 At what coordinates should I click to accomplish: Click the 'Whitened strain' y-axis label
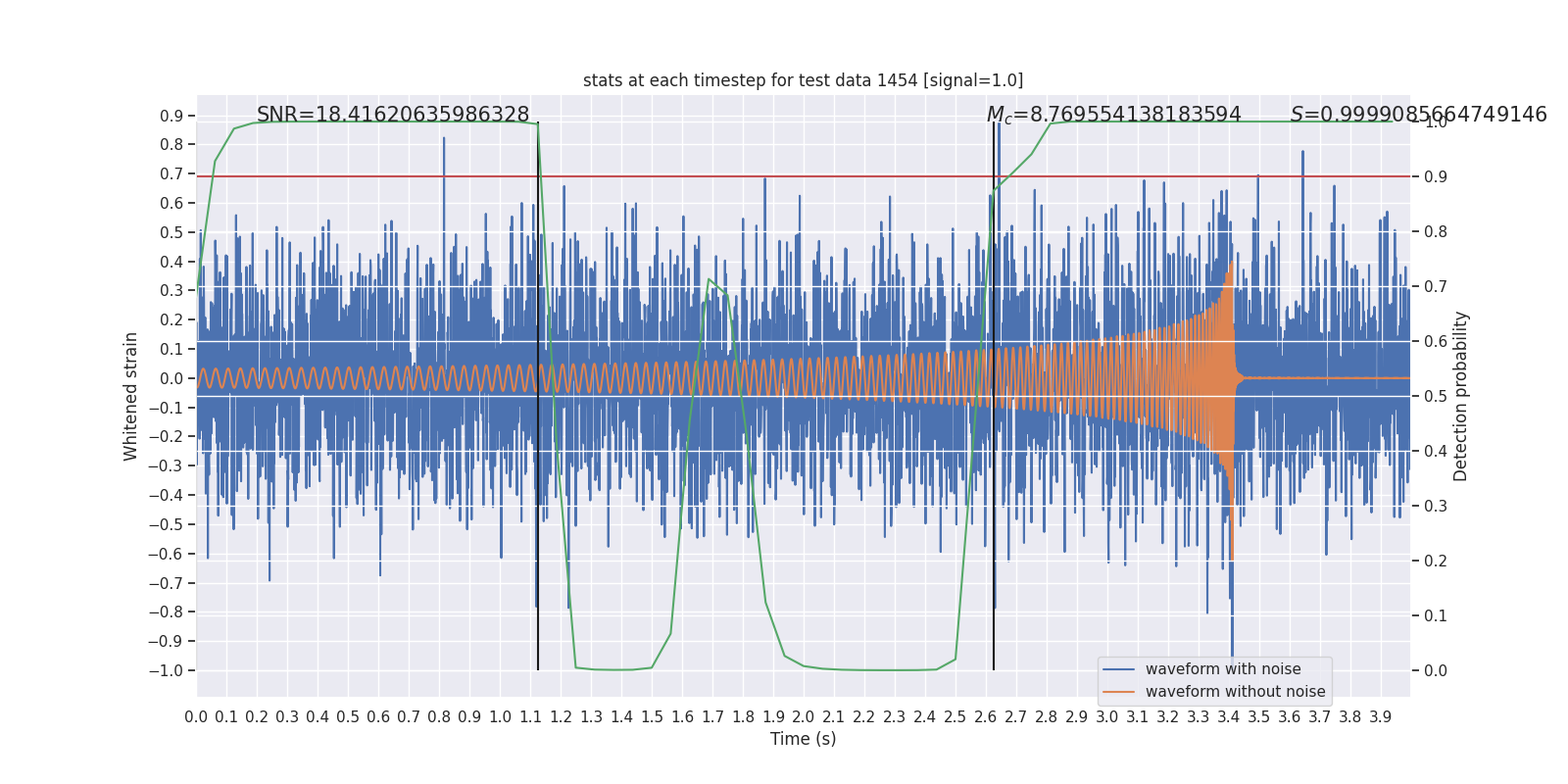click(x=131, y=396)
